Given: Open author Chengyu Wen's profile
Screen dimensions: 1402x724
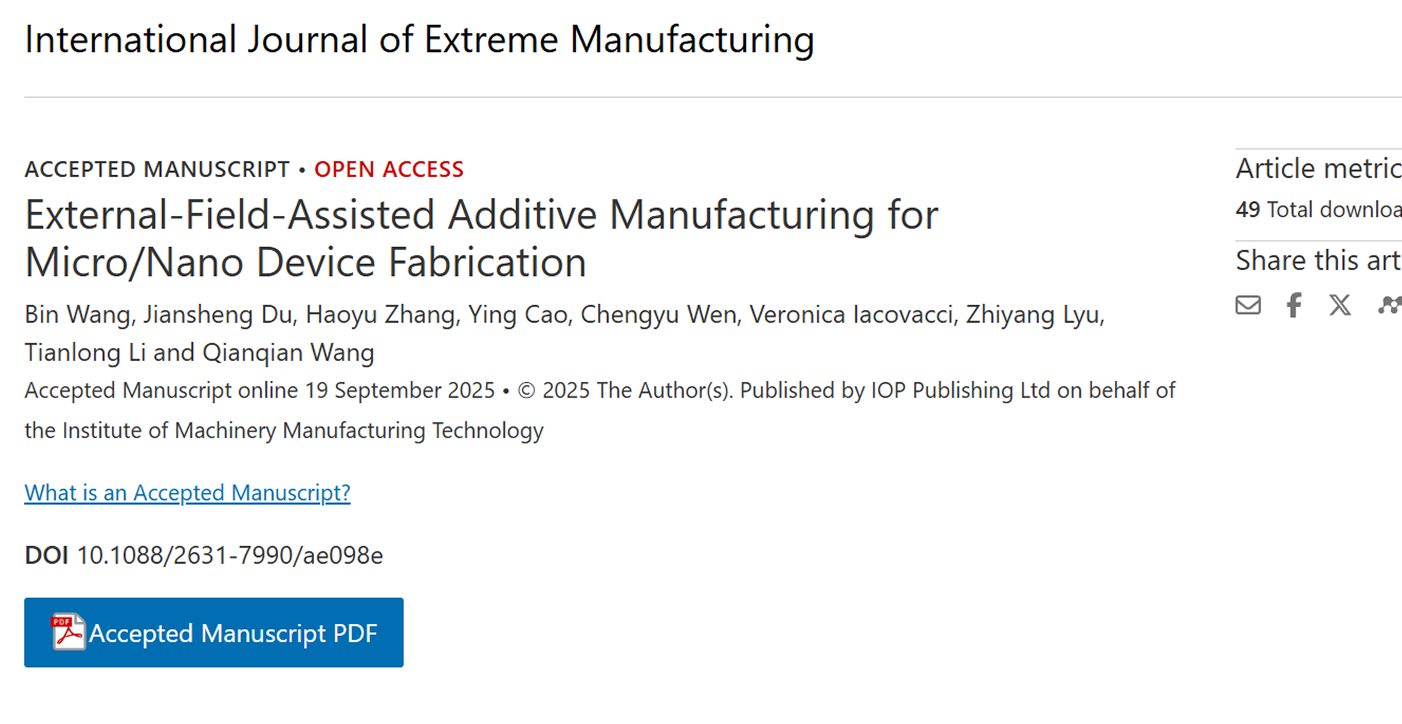Looking at the screenshot, I should [x=657, y=316].
